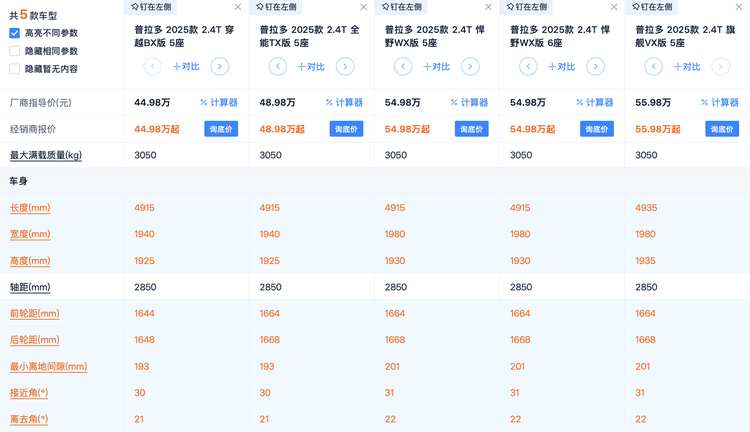Click 询底价 for 全能TX版
750x432 pixels.
346,129
